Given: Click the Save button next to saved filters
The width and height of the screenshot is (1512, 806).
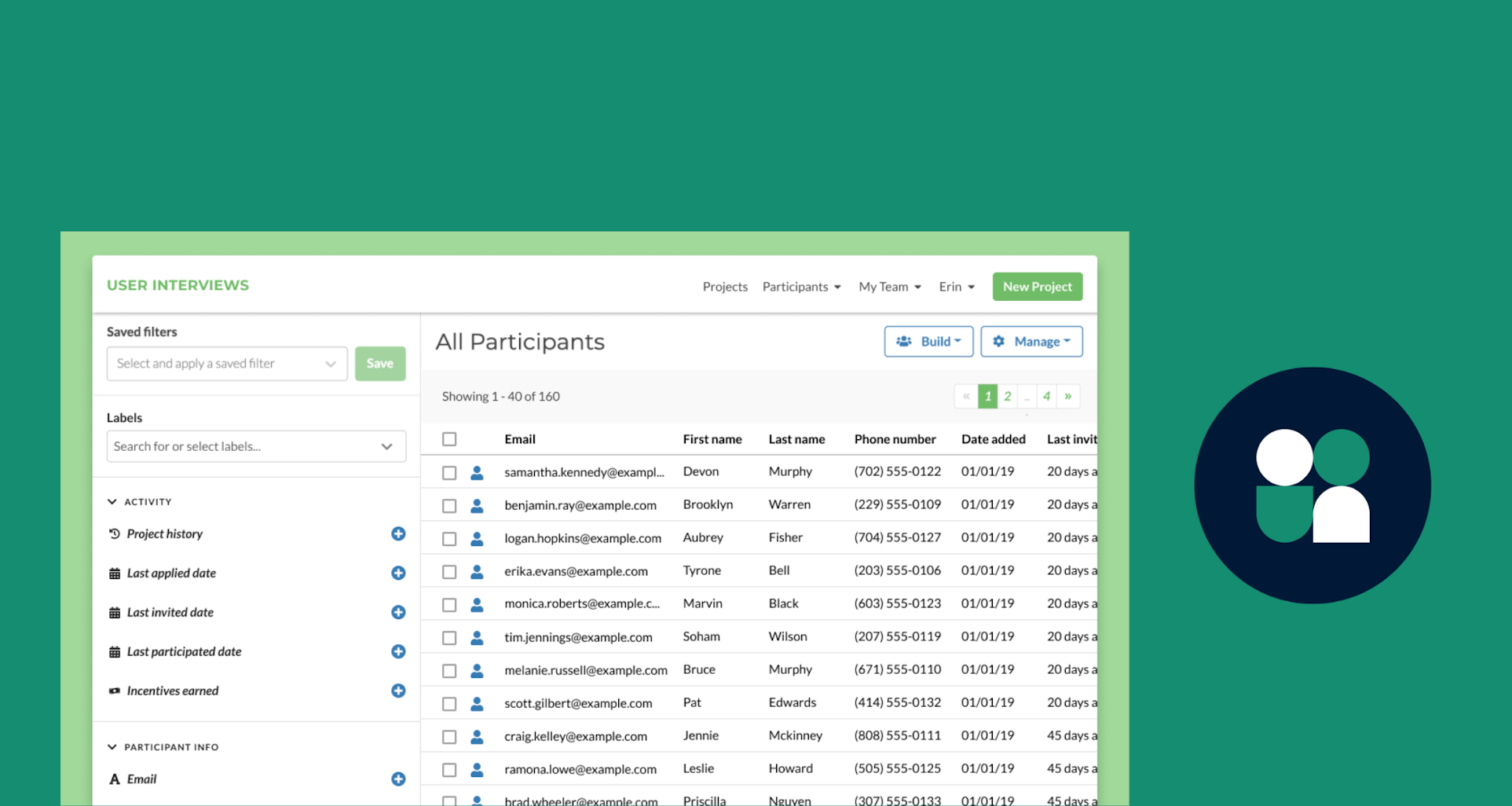Looking at the screenshot, I should tap(380, 363).
